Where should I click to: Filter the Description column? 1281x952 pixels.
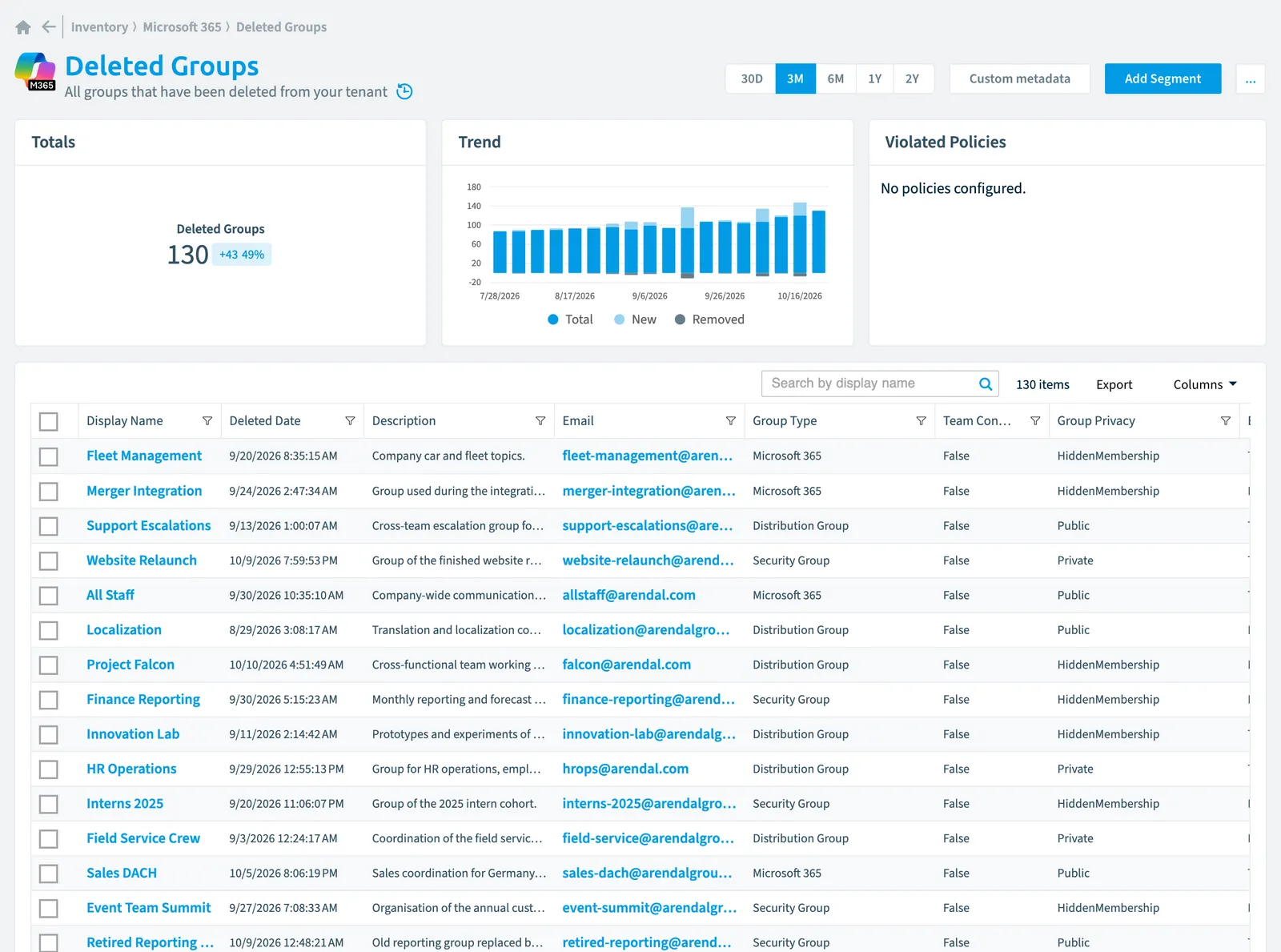(540, 421)
